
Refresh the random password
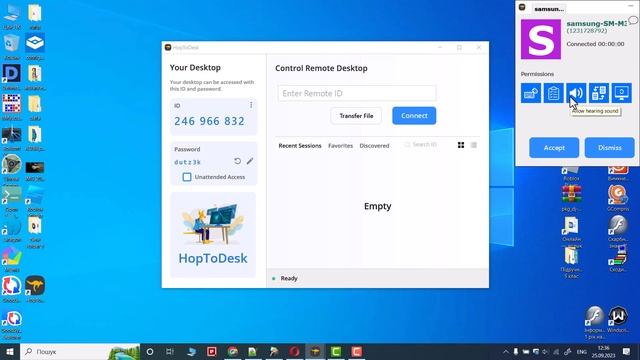point(238,161)
